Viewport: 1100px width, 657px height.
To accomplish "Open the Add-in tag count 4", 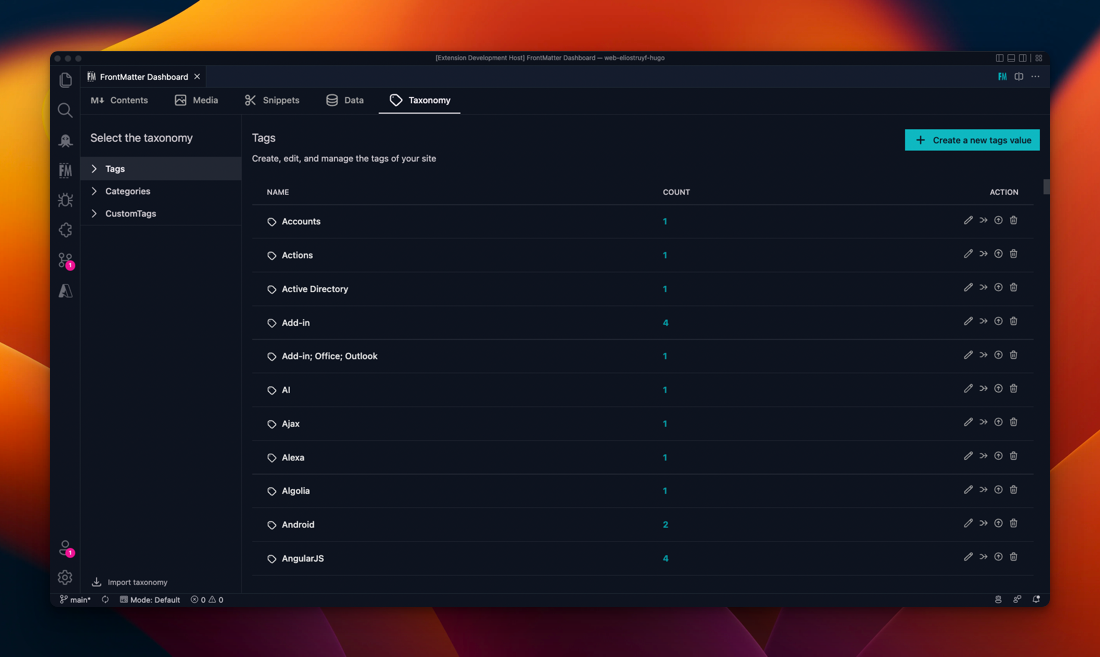I will [665, 323].
